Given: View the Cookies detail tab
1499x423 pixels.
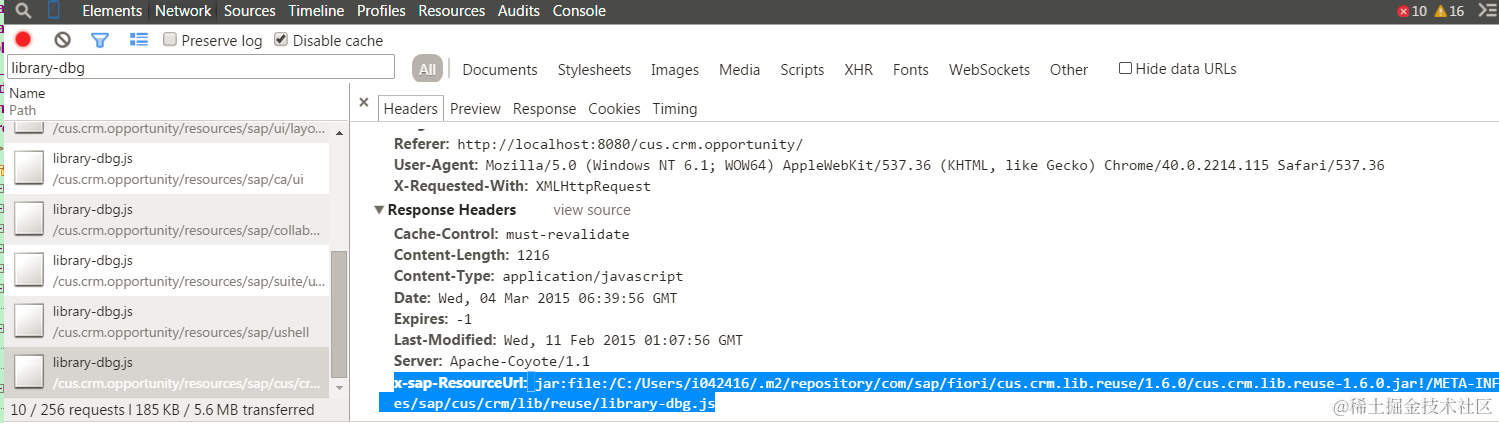Looking at the screenshot, I should (614, 108).
